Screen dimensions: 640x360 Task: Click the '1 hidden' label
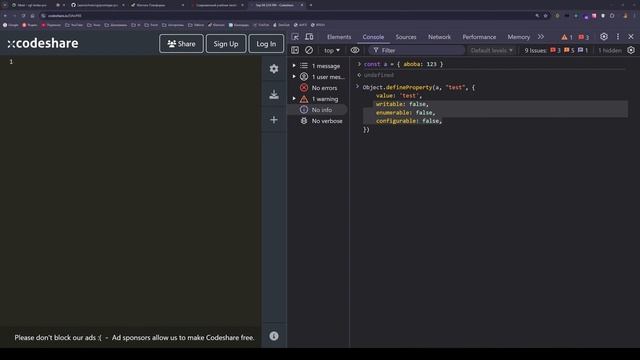(x=610, y=50)
